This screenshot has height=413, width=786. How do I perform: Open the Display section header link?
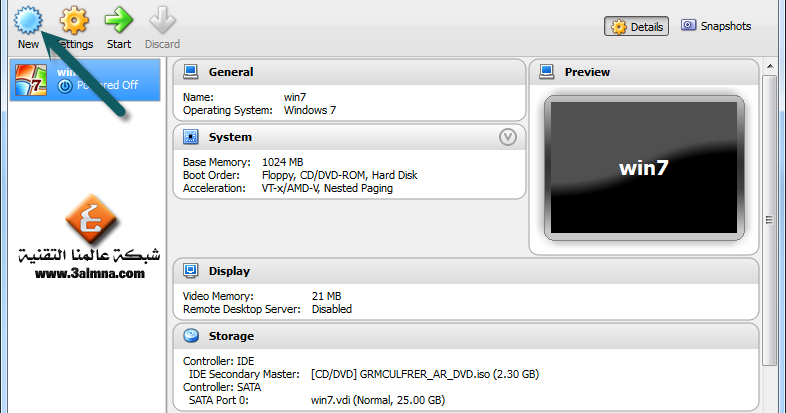tap(229, 271)
